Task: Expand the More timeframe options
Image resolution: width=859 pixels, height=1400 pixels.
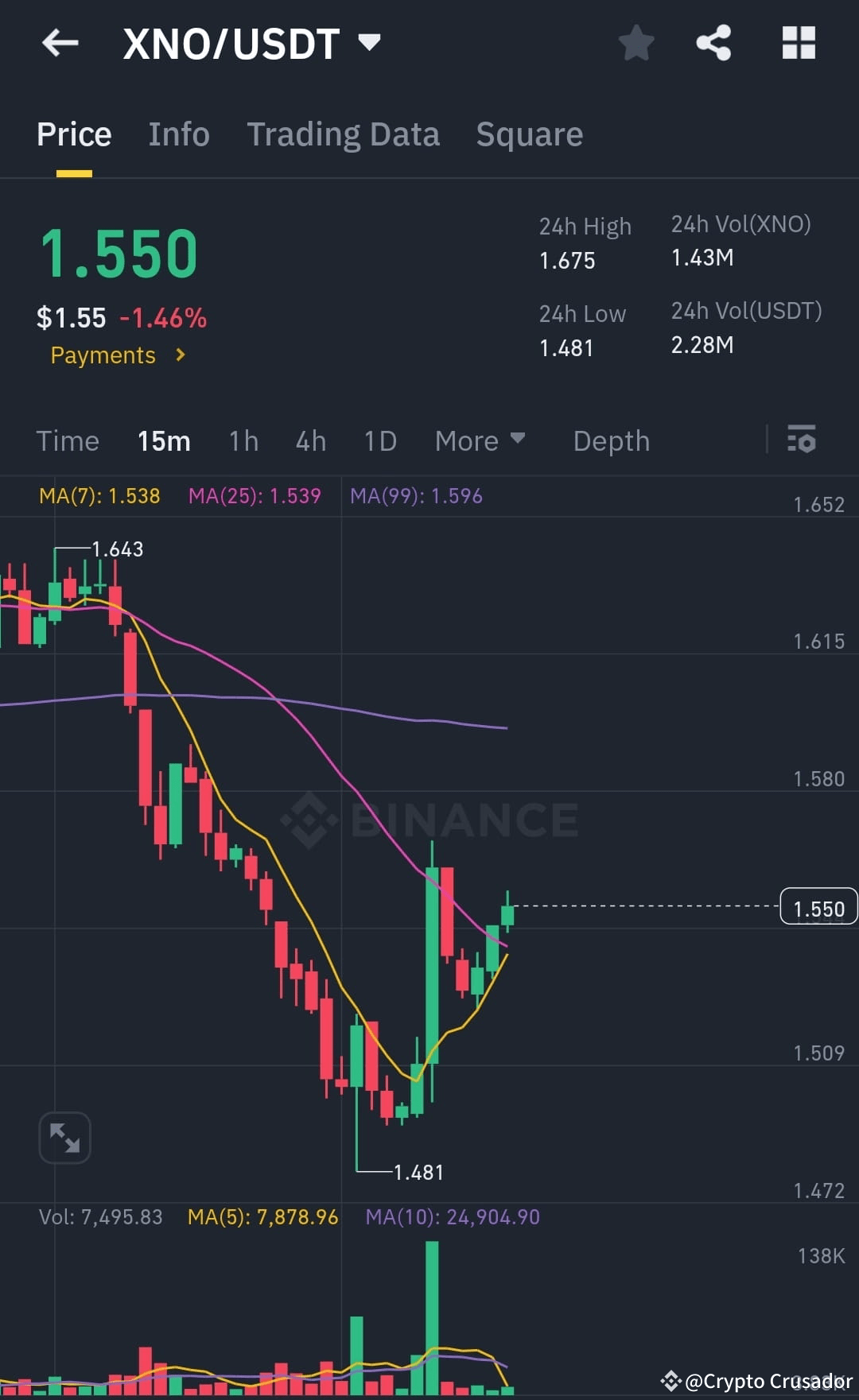Action: [x=480, y=440]
